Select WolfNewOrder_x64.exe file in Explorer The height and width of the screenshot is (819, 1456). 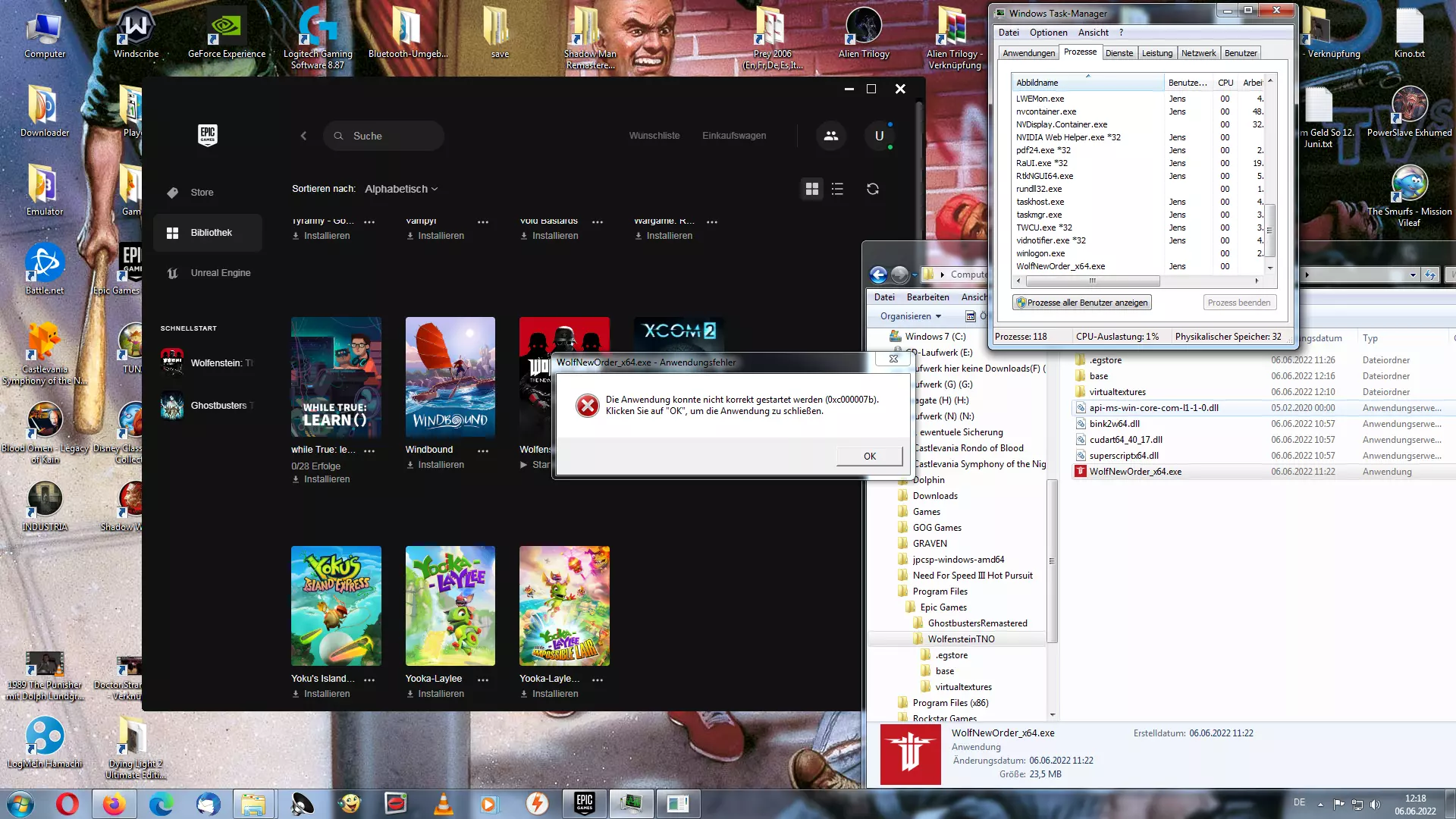click(1134, 472)
